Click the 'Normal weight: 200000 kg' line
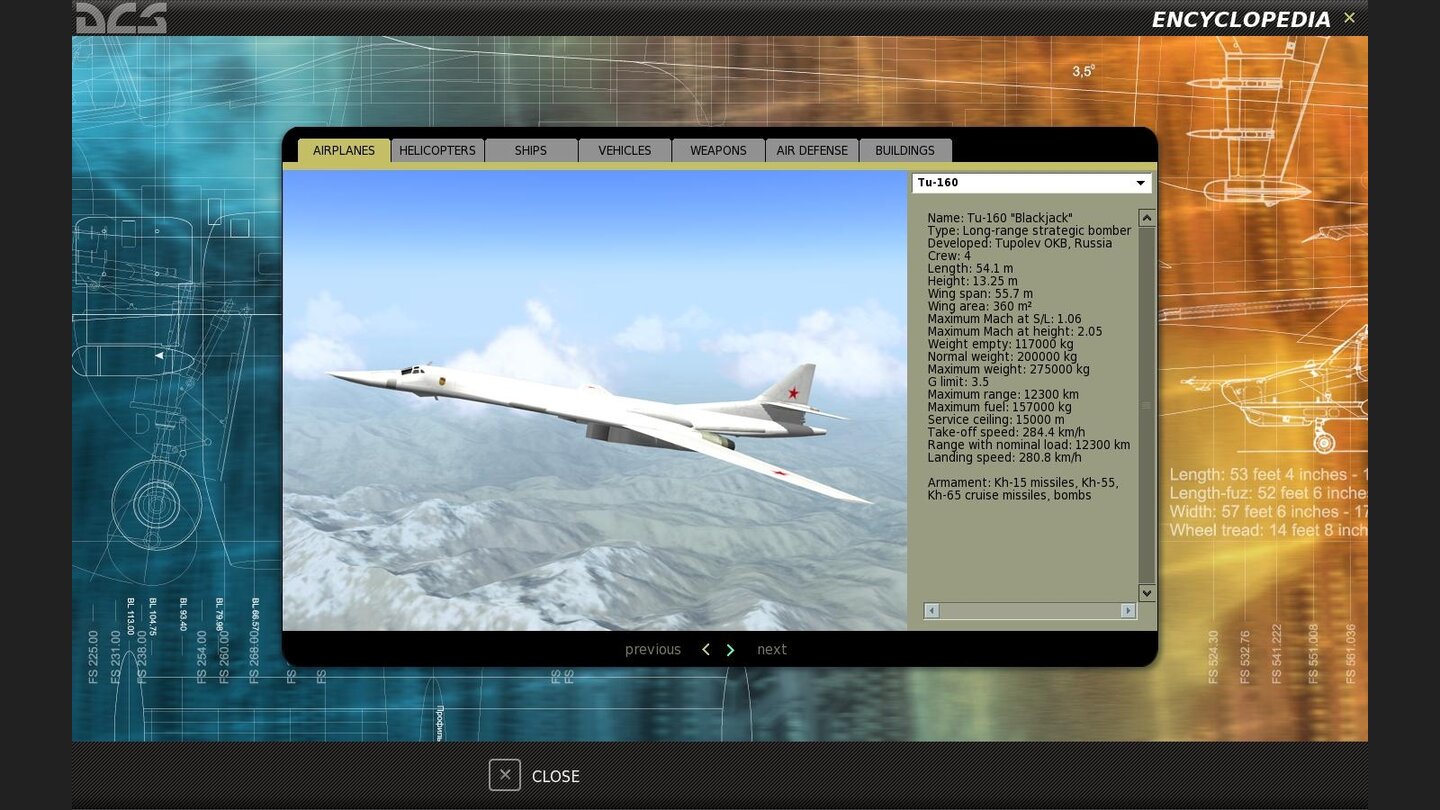Screen dimensions: 1440x810 point(1002,357)
